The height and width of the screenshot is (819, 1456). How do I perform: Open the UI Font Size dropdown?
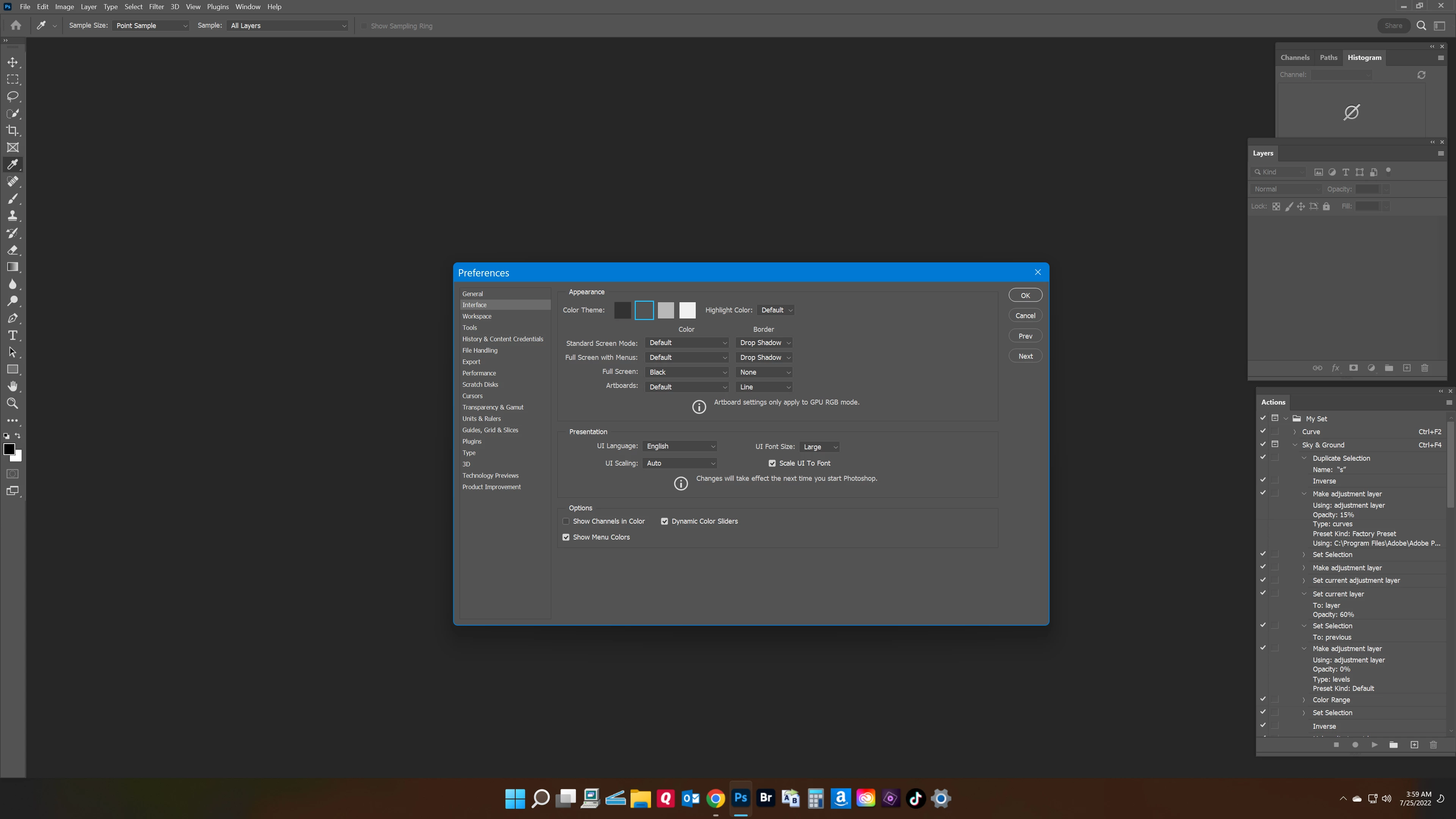click(819, 447)
